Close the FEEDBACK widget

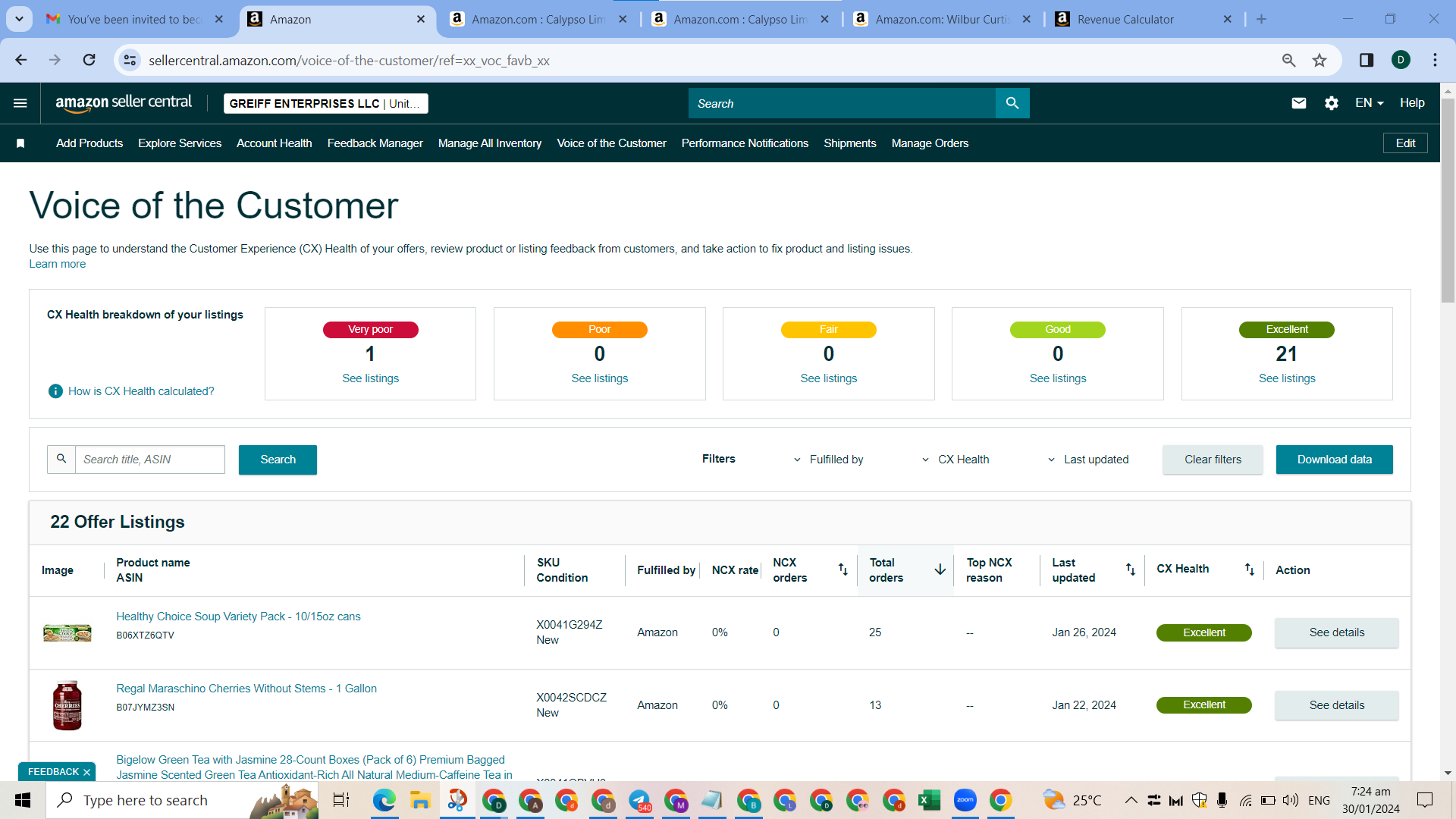(x=86, y=772)
